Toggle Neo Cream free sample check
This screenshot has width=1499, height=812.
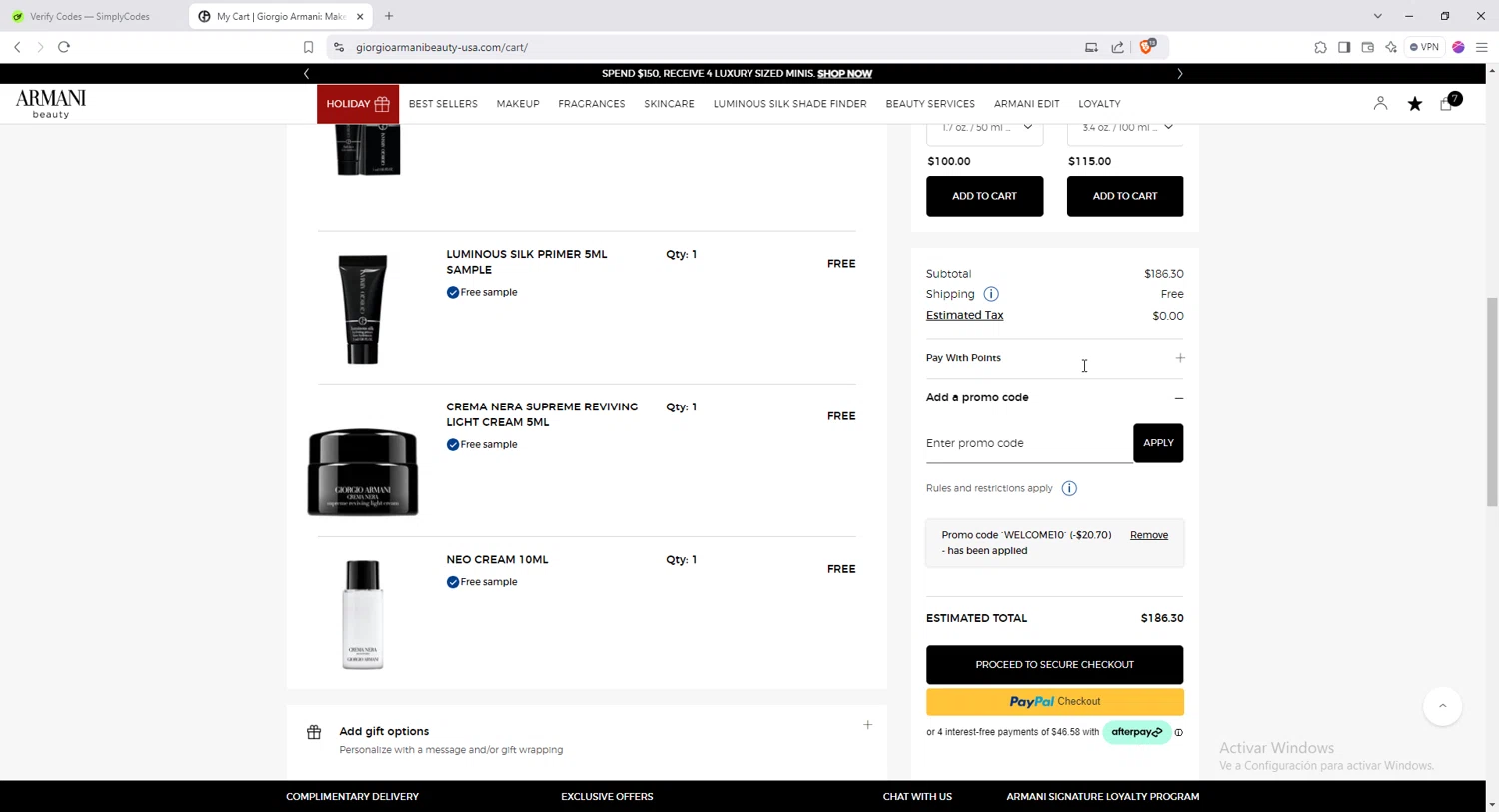point(453,582)
